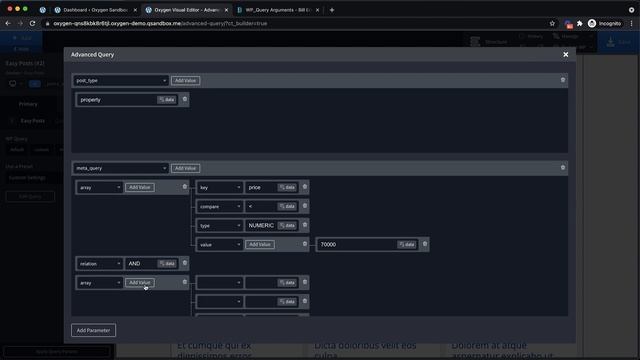The height and width of the screenshot is (360, 640).
Task: Delete the 70000 value via its trash icon
Action: pyautogui.click(x=424, y=244)
